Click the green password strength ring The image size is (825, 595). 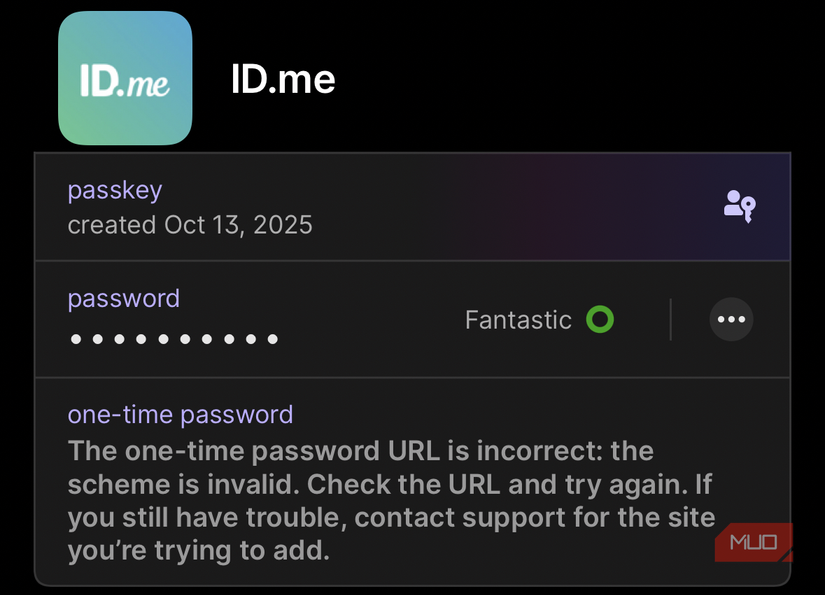600,320
